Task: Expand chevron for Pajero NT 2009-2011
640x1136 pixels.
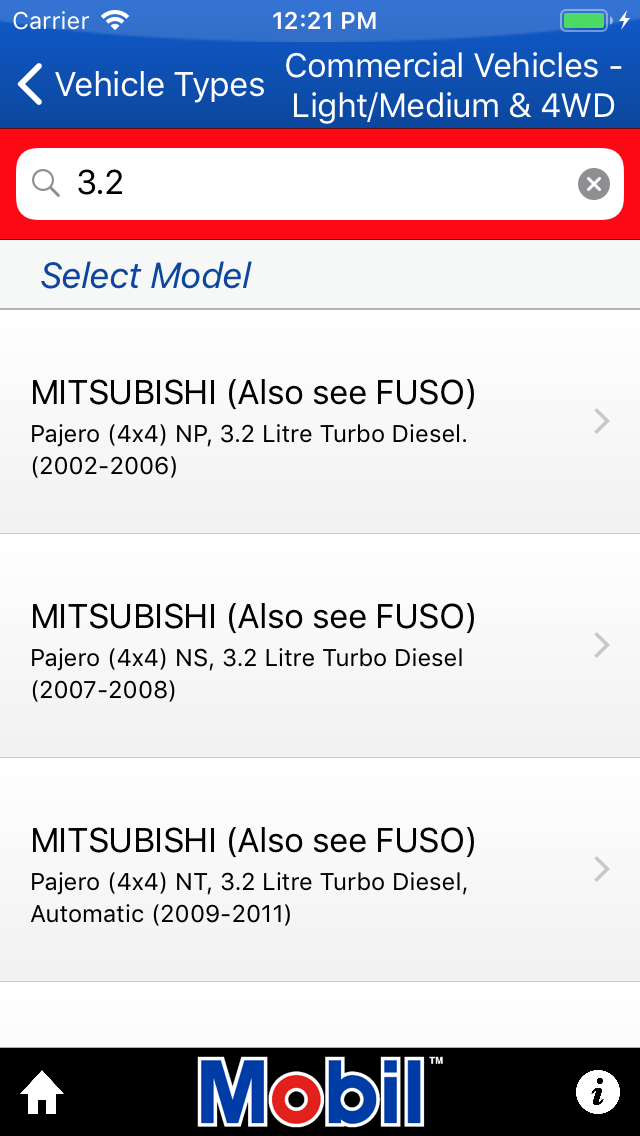Action: [601, 870]
